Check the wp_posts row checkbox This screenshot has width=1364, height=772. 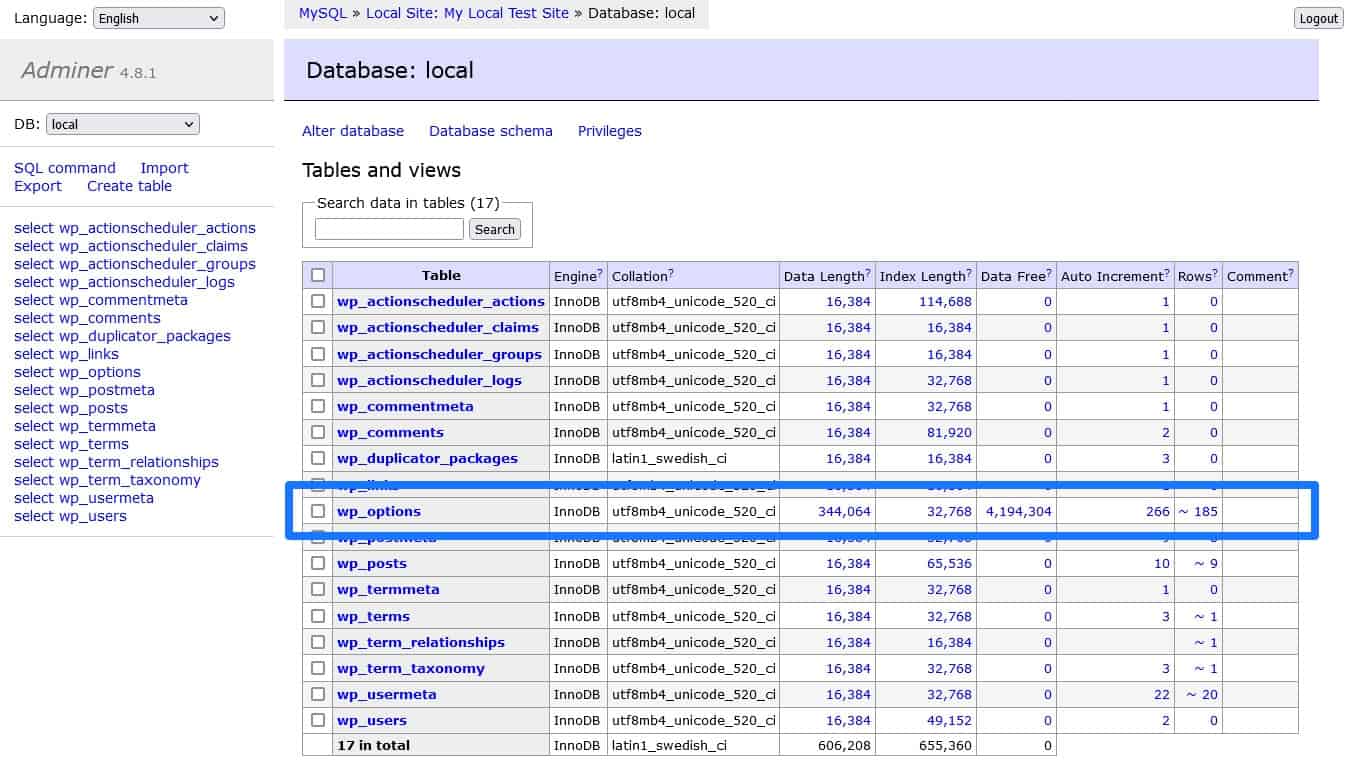pyautogui.click(x=318, y=563)
